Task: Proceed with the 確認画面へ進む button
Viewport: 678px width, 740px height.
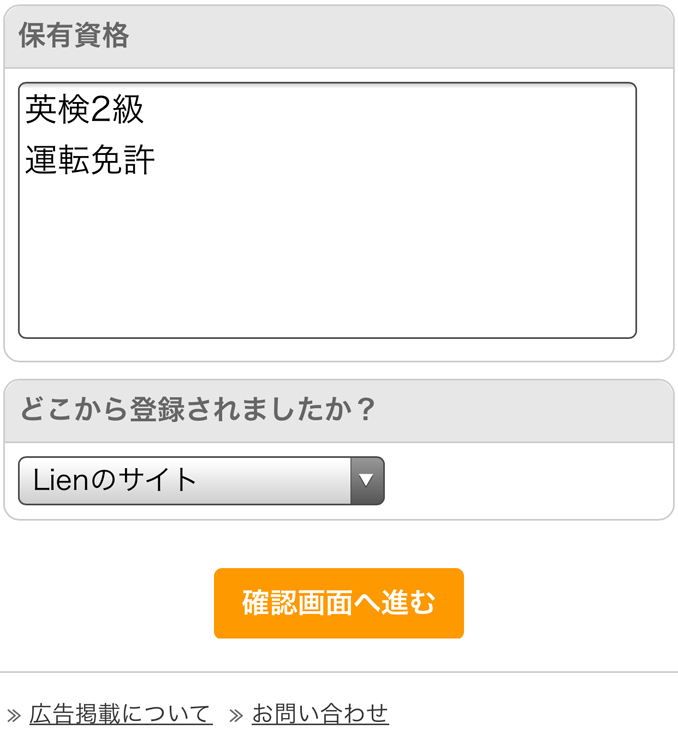Action: pyautogui.click(x=339, y=603)
